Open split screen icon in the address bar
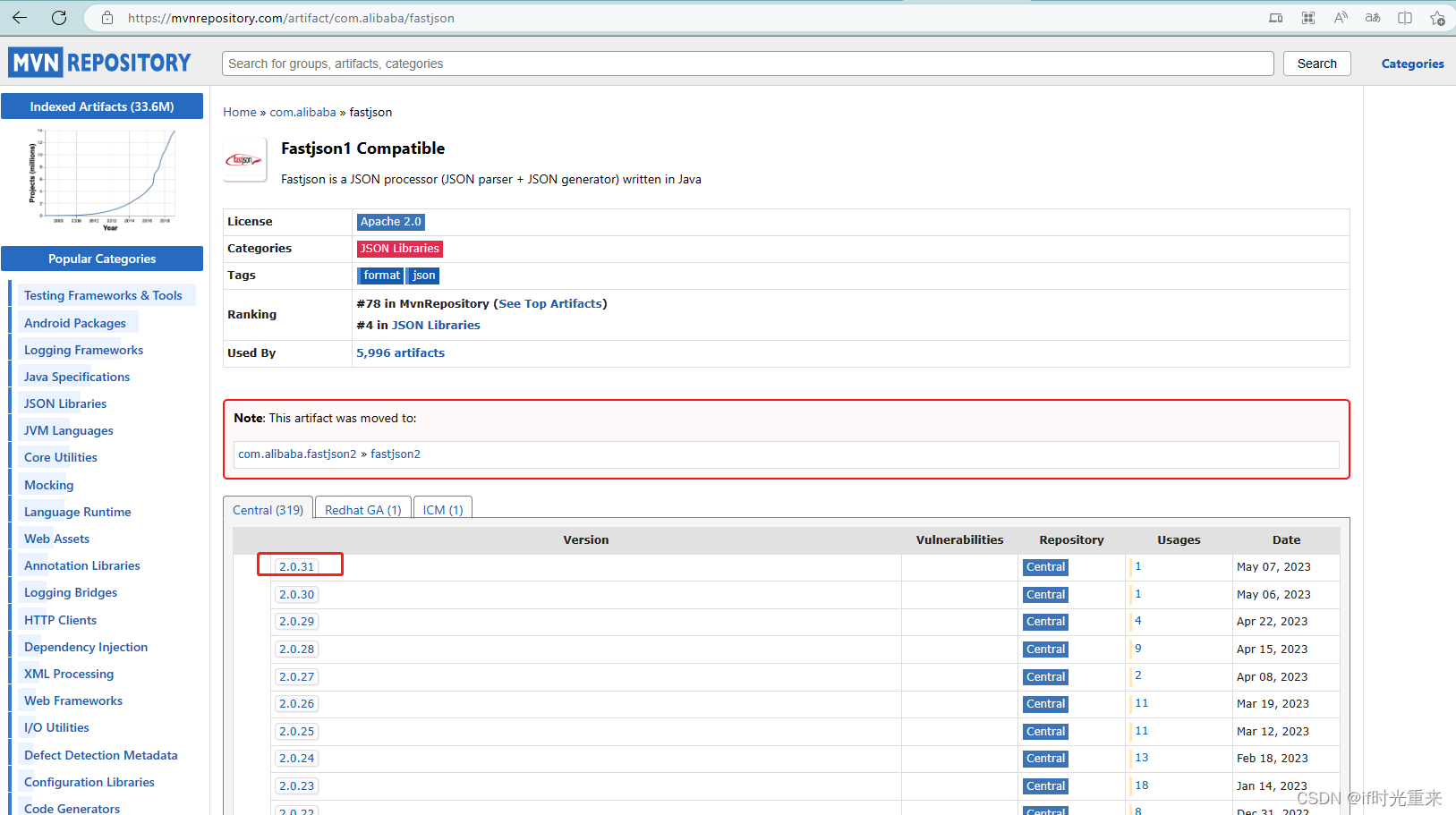 click(1405, 18)
